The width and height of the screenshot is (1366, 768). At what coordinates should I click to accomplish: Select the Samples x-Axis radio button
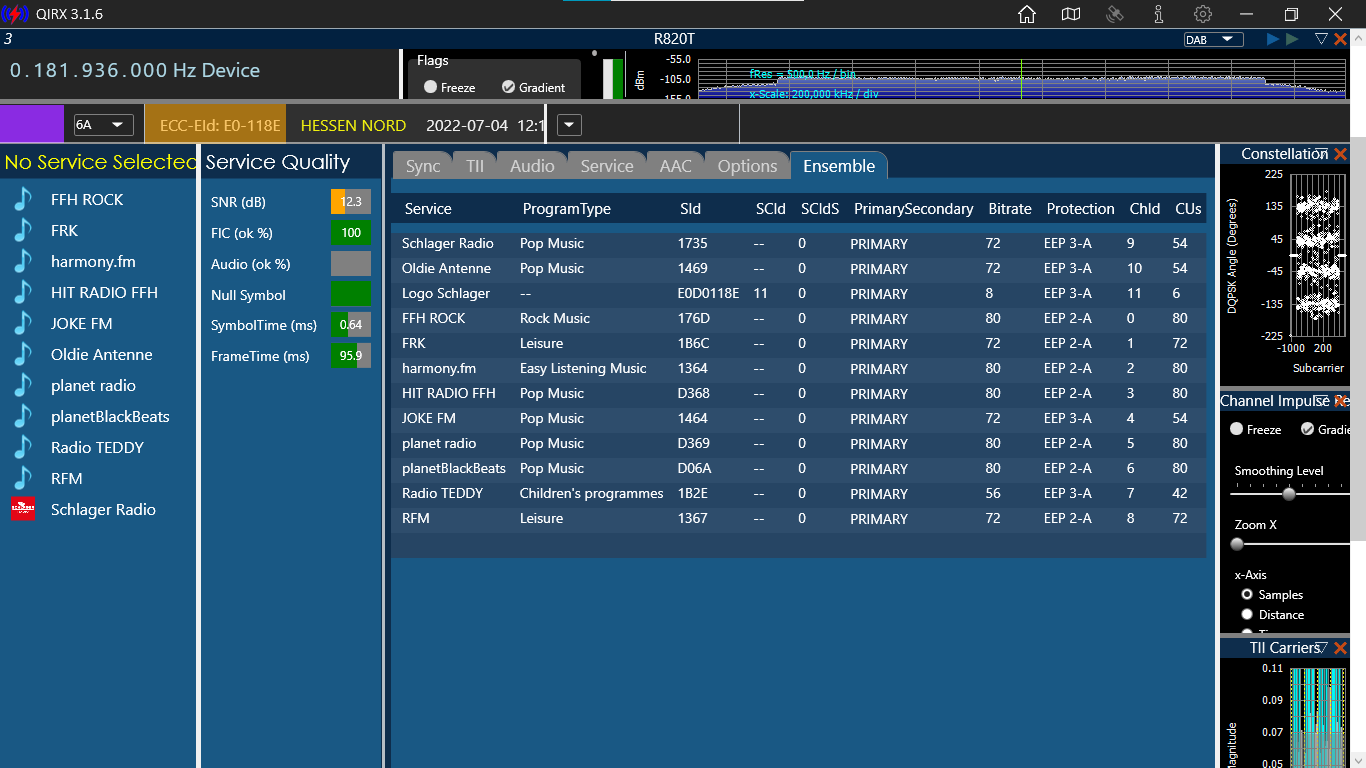[x=1247, y=594]
